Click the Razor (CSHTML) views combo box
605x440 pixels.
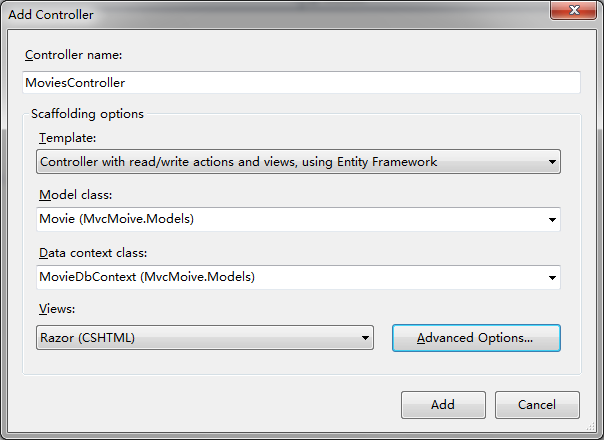tap(205, 338)
